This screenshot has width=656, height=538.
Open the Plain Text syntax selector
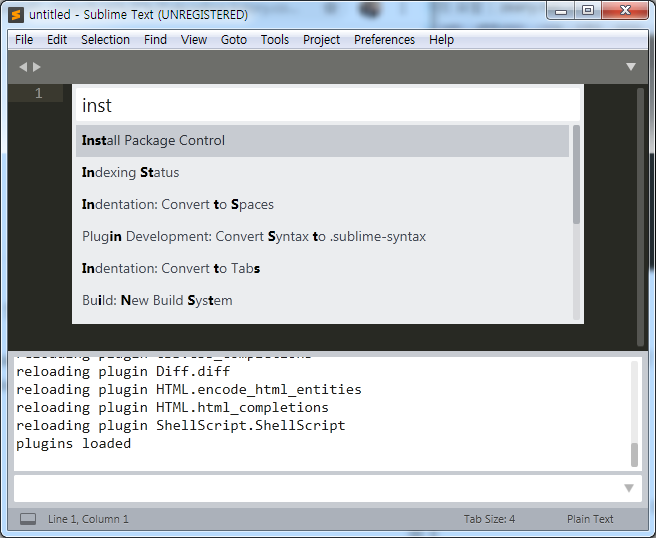590,519
